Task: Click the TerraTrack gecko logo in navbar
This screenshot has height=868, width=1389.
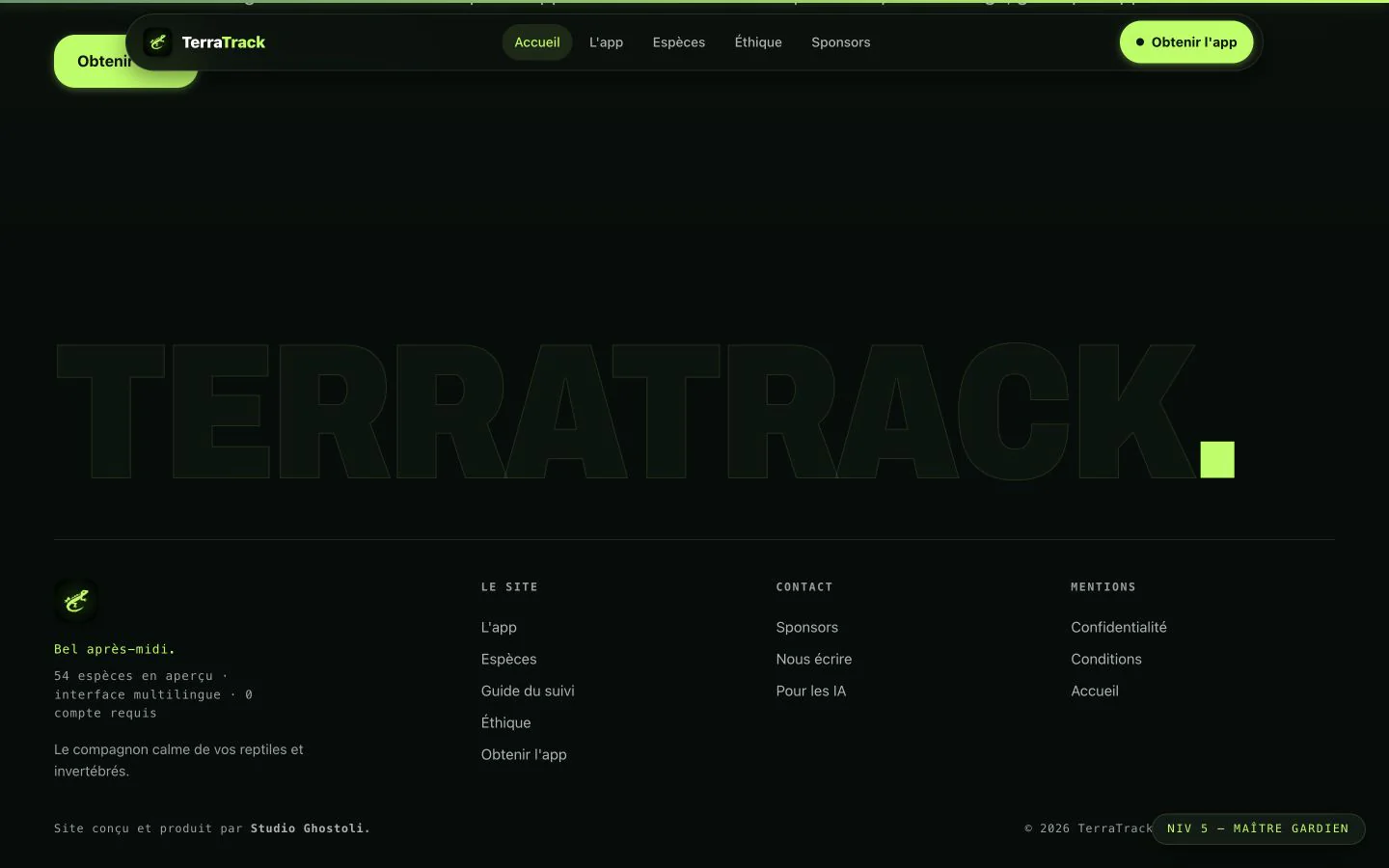Action: pos(157,42)
